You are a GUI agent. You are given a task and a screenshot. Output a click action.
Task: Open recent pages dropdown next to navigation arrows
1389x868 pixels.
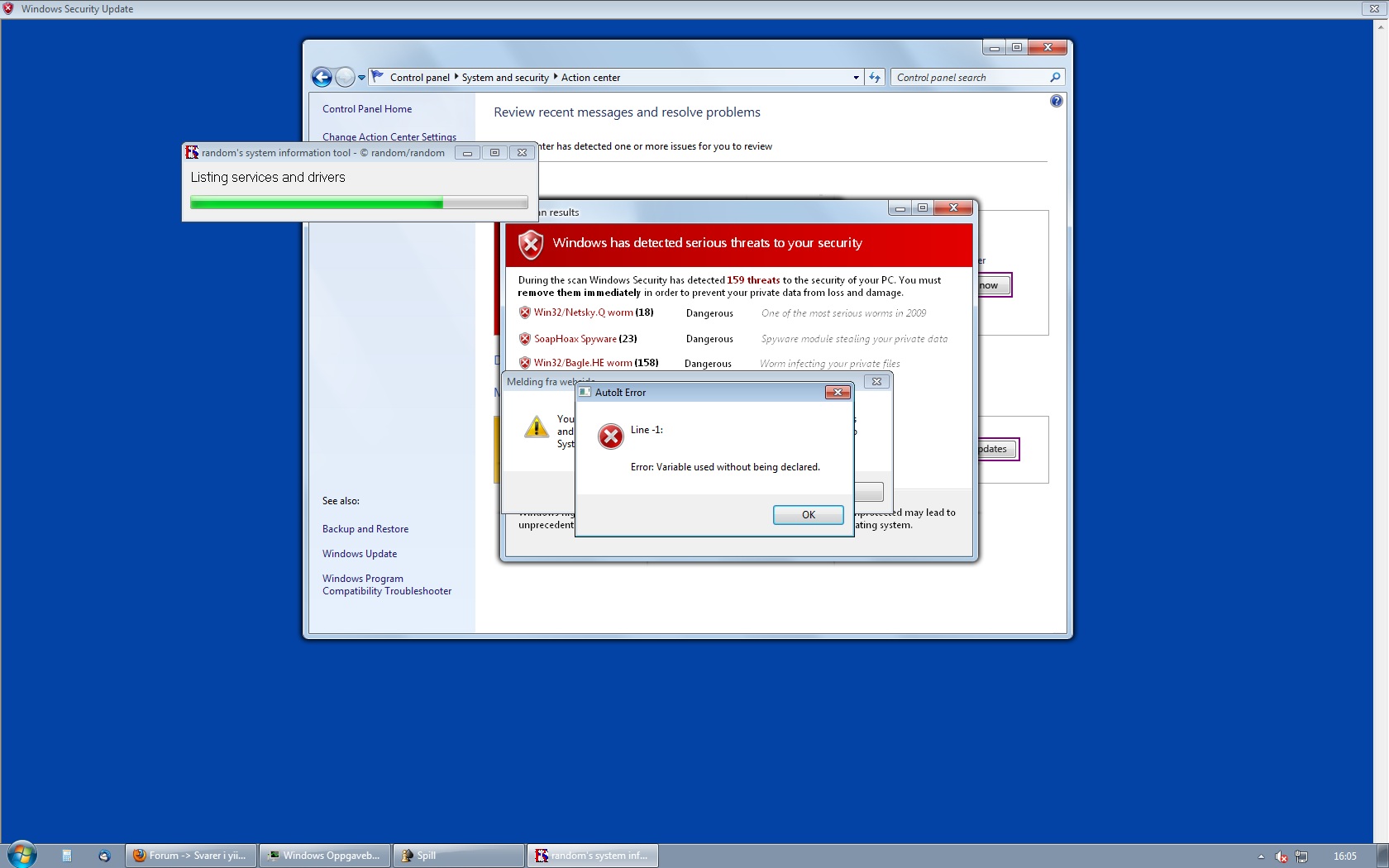361,78
